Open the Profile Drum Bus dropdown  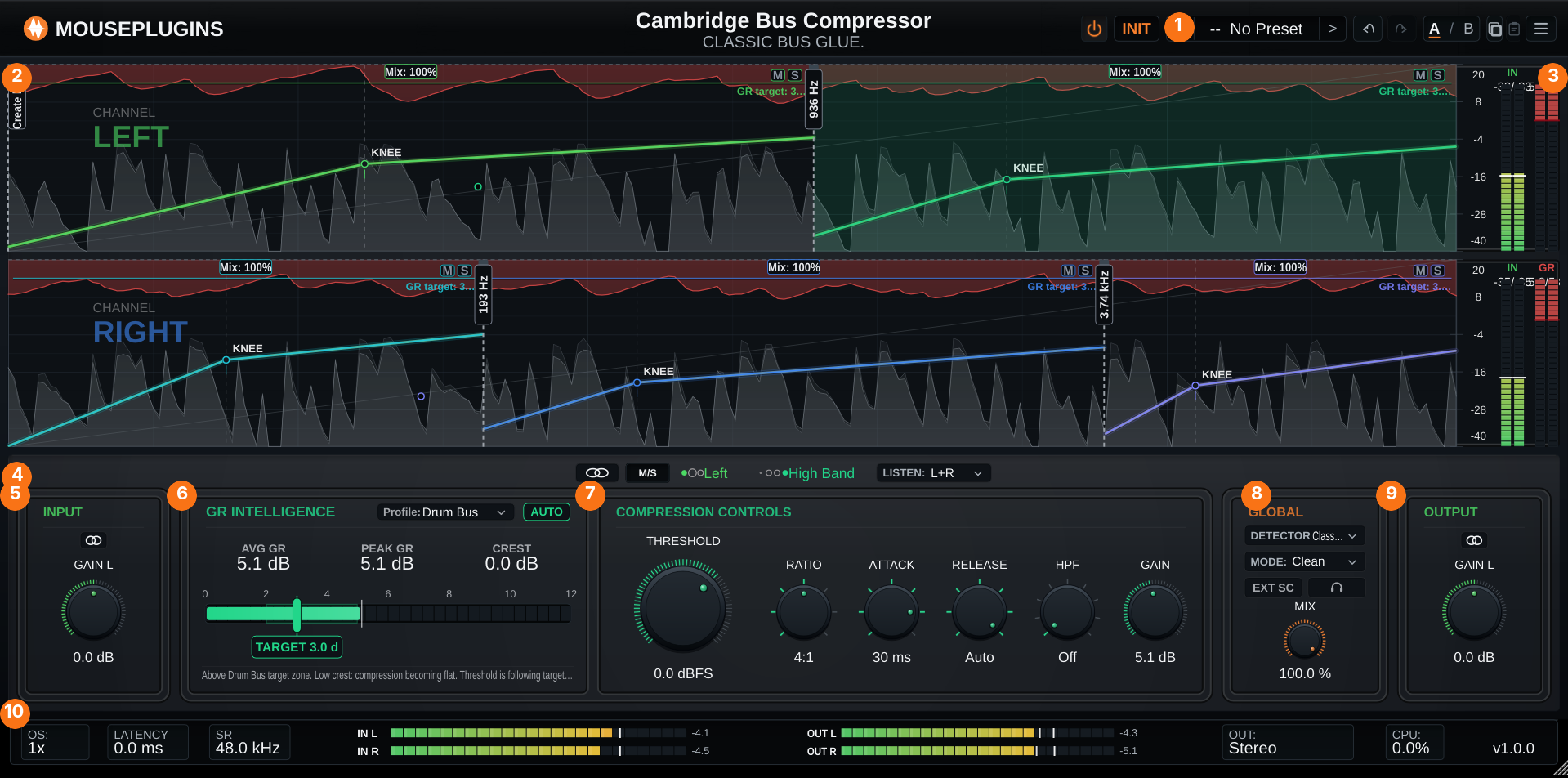tap(445, 512)
